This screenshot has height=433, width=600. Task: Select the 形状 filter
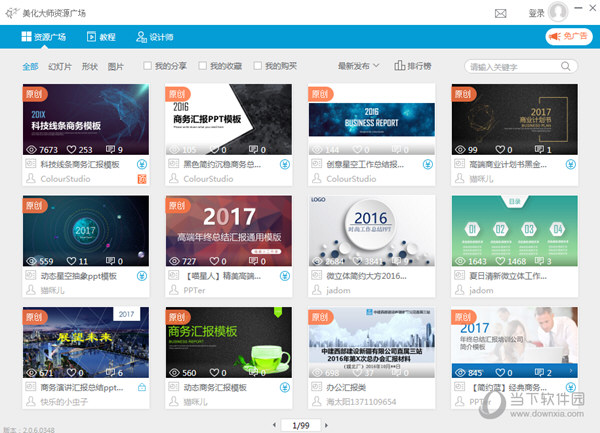coord(90,67)
